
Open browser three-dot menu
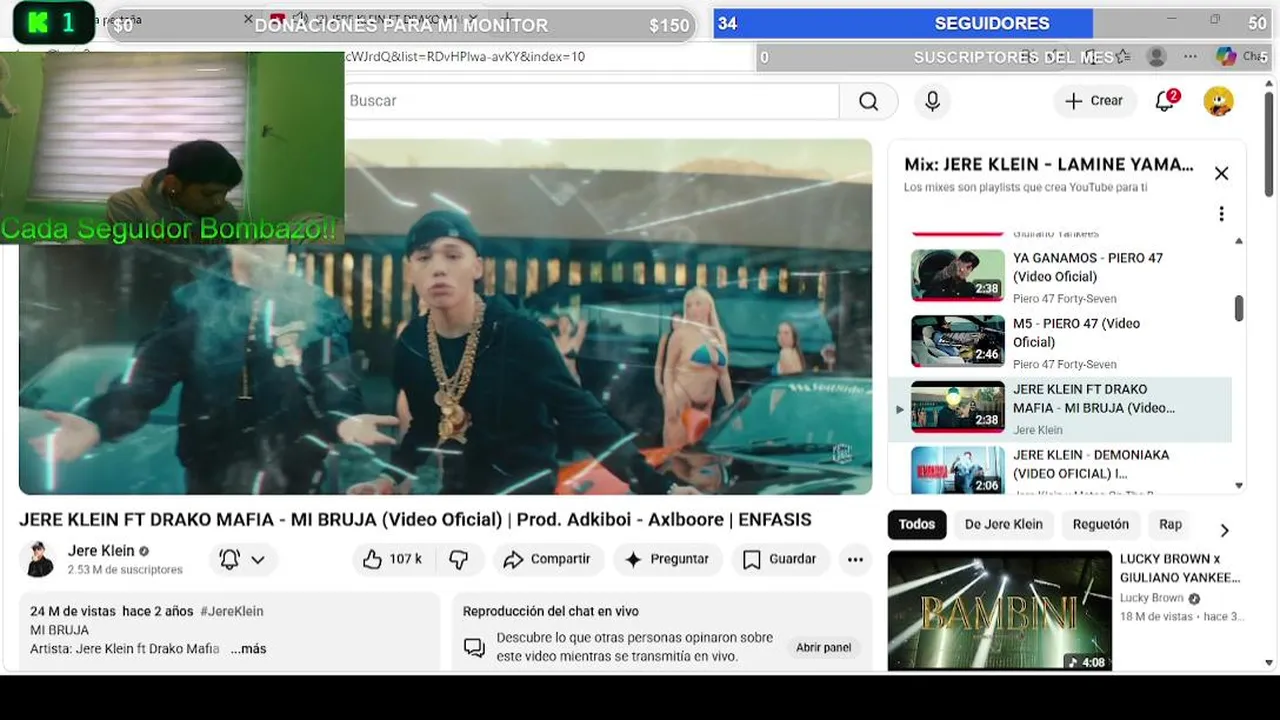click(x=1190, y=57)
